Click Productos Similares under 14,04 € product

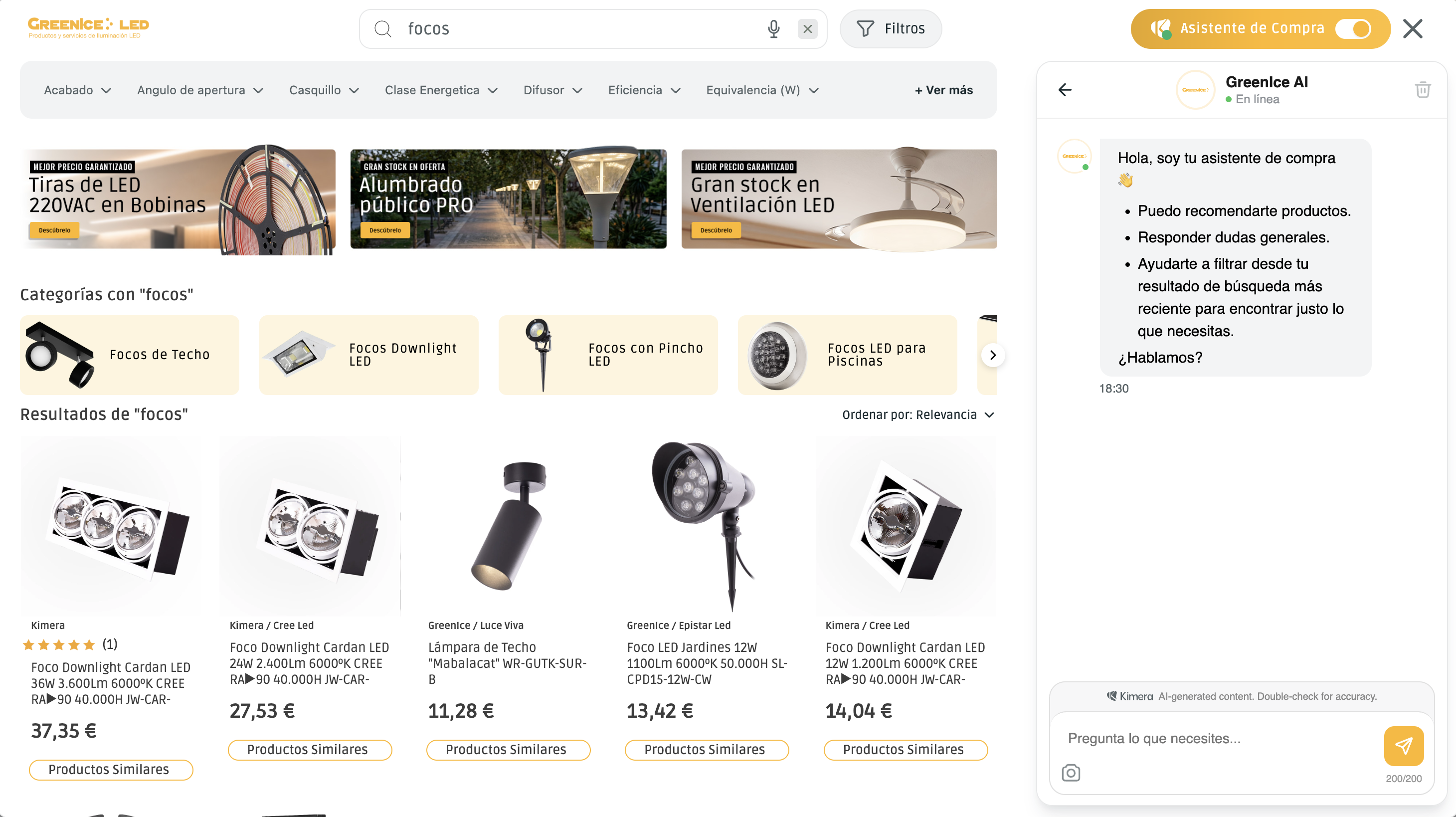(x=906, y=750)
